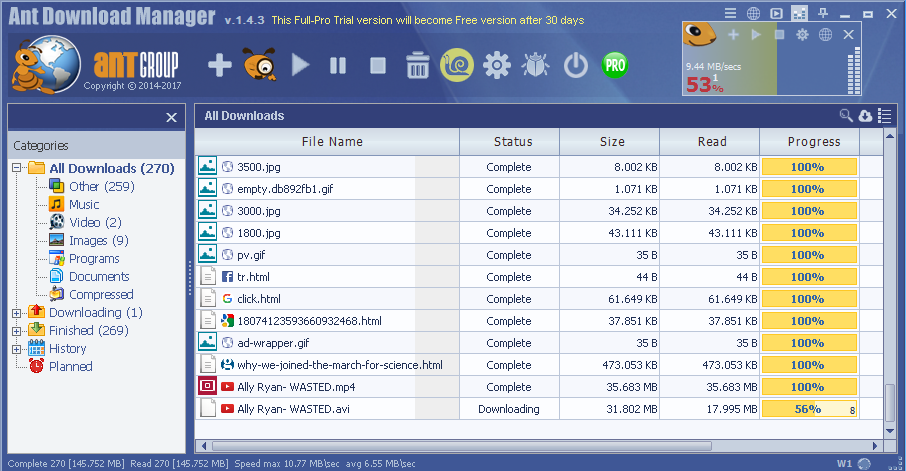Open the ant grabber tool icon
The image size is (906, 471).
[259, 64]
